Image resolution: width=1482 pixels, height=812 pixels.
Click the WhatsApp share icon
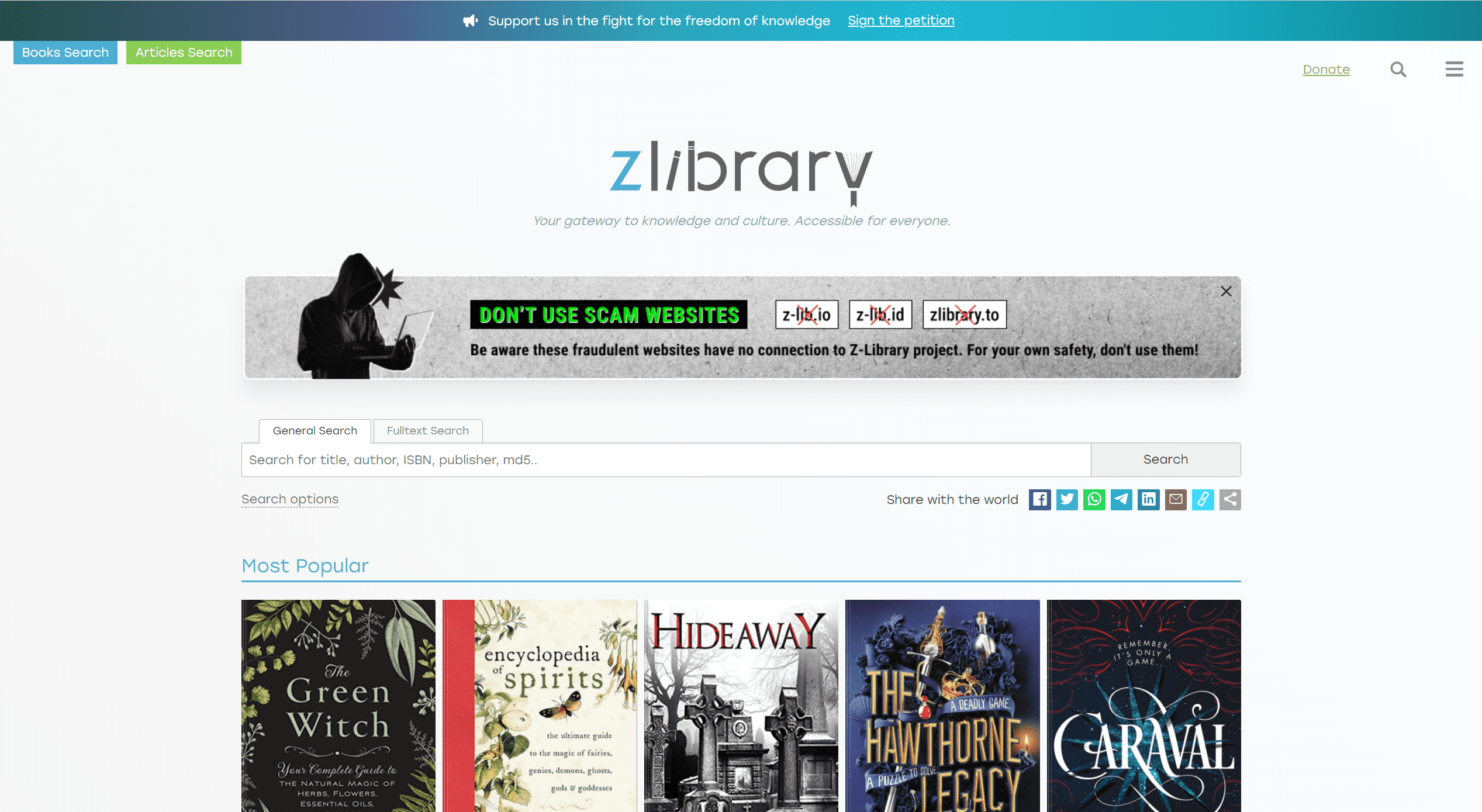coord(1093,500)
